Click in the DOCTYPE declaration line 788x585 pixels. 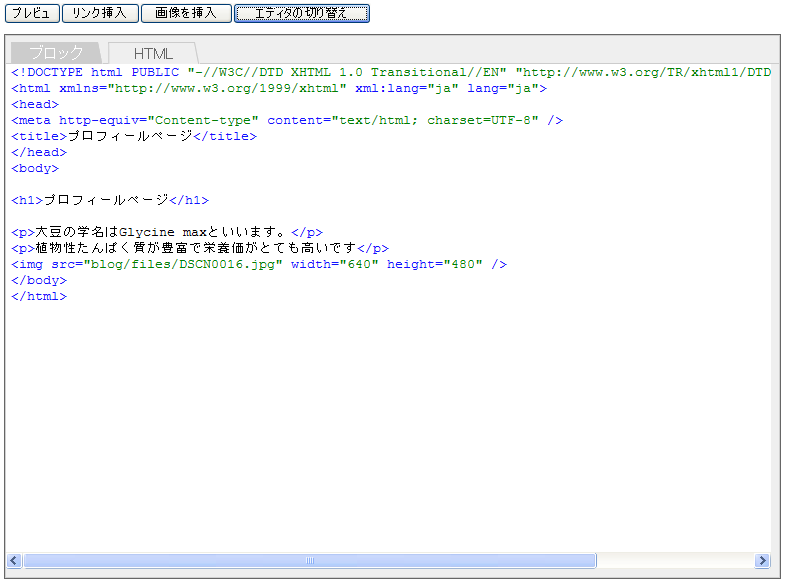click(391, 72)
